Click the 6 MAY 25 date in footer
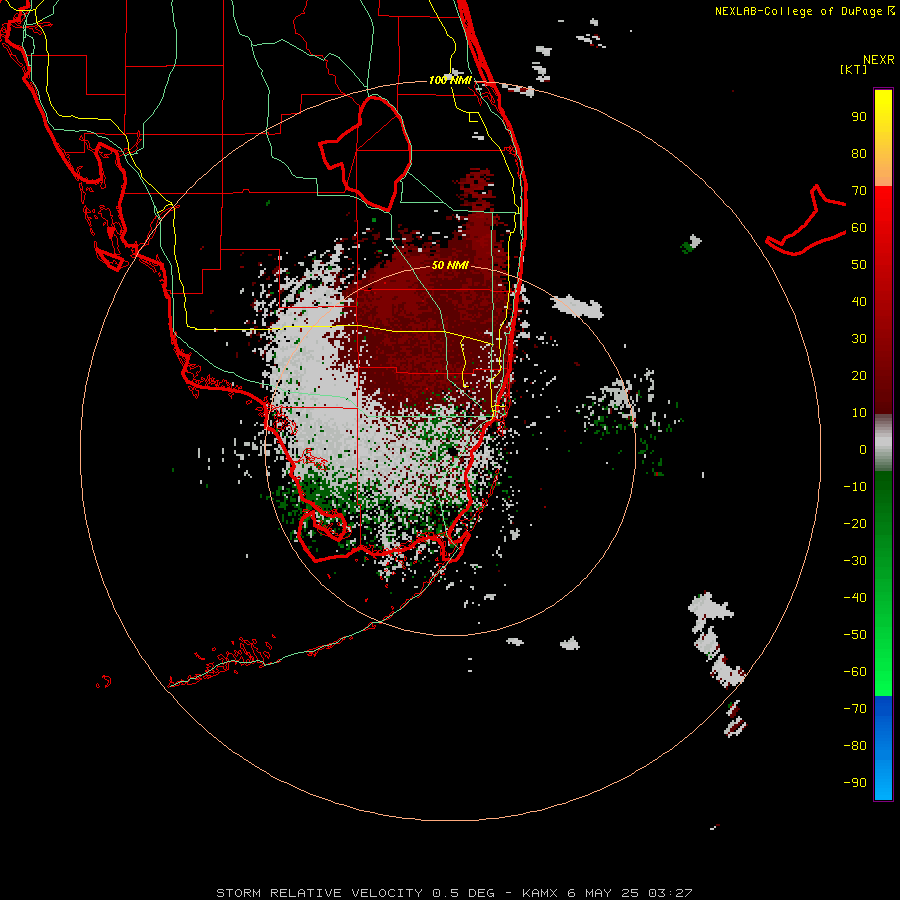Image resolution: width=900 pixels, height=900 pixels. click(x=604, y=893)
